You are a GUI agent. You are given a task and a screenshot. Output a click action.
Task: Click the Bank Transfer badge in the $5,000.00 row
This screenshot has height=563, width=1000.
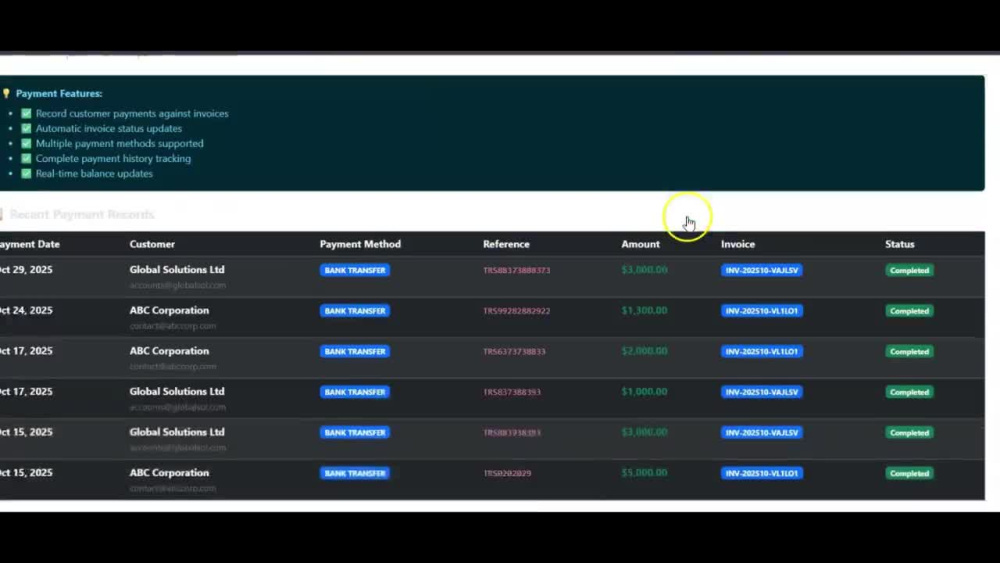tap(355, 473)
